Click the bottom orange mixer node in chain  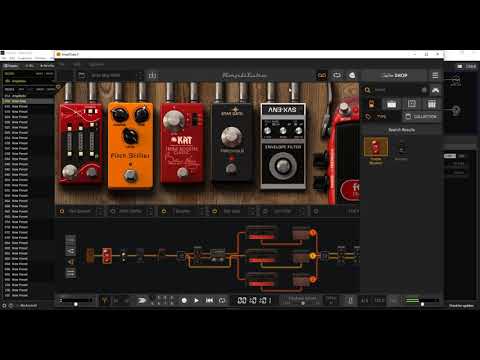point(313,279)
